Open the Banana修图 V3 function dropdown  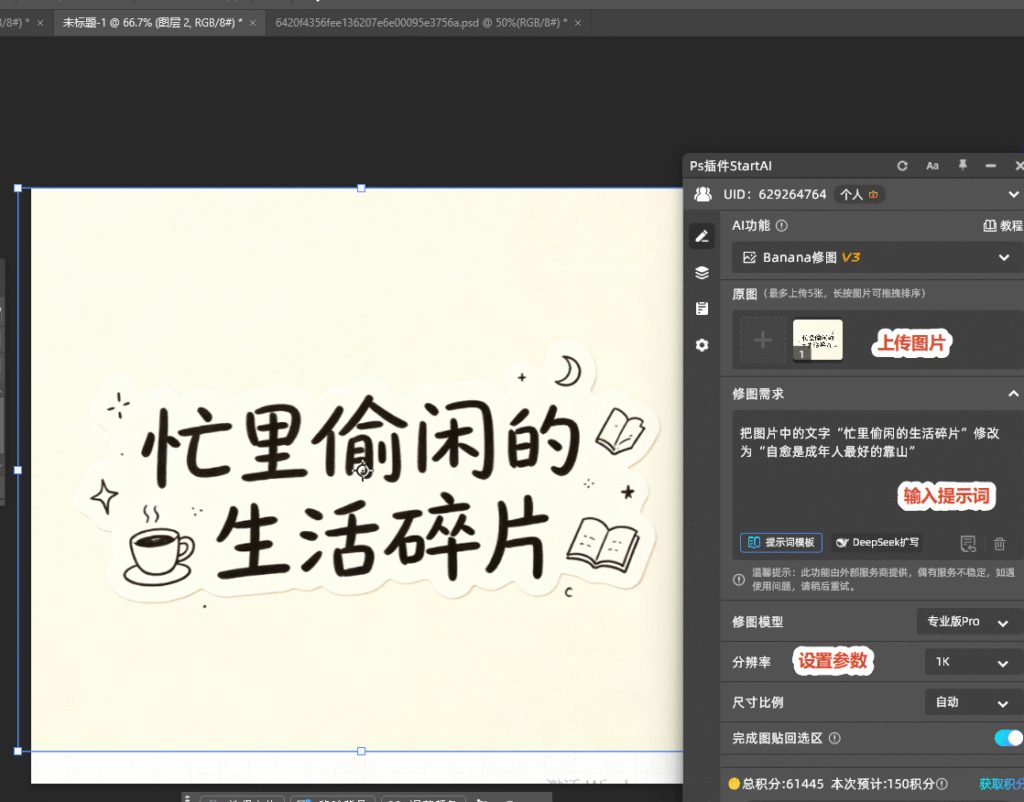pyautogui.click(x=876, y=257)
